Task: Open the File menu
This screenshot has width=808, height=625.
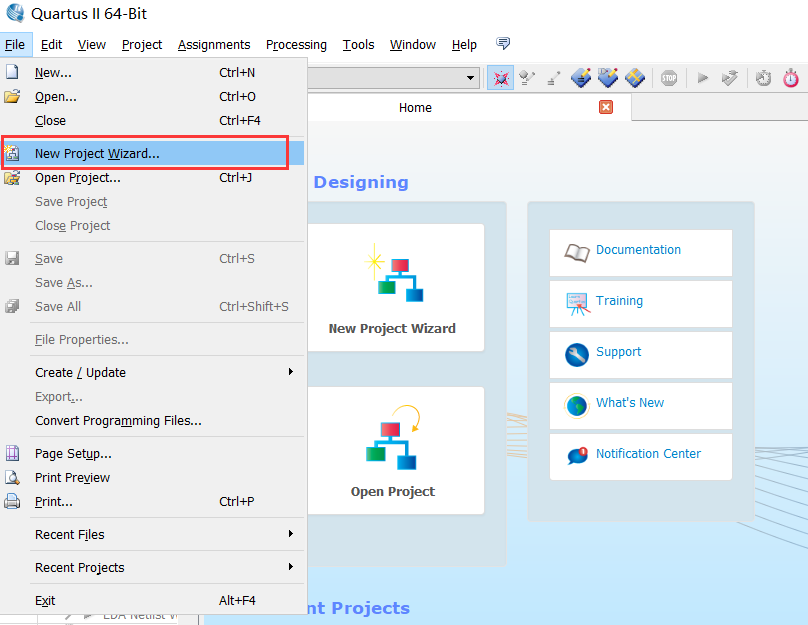Action: 15,45
